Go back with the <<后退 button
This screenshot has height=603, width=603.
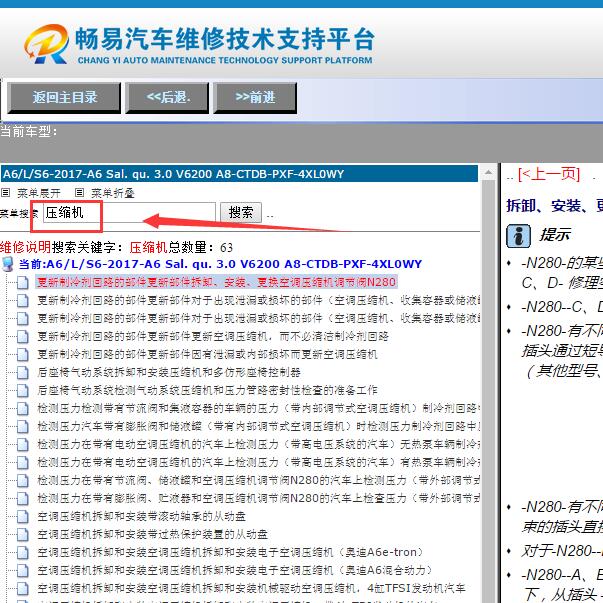click(167, 97)
